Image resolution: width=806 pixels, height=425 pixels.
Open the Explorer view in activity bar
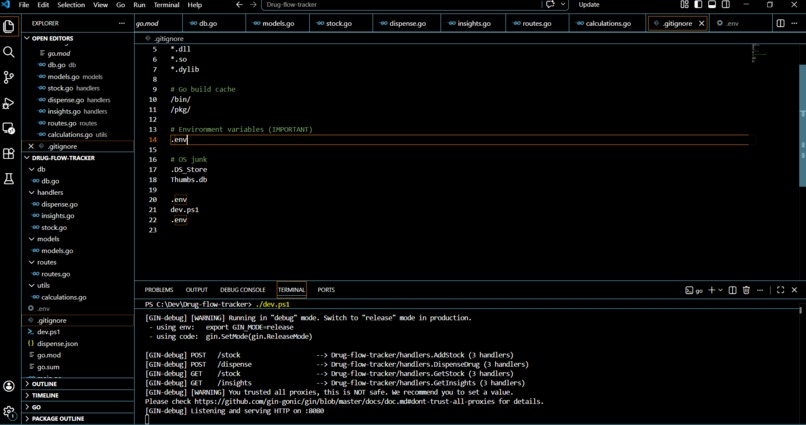9,26
